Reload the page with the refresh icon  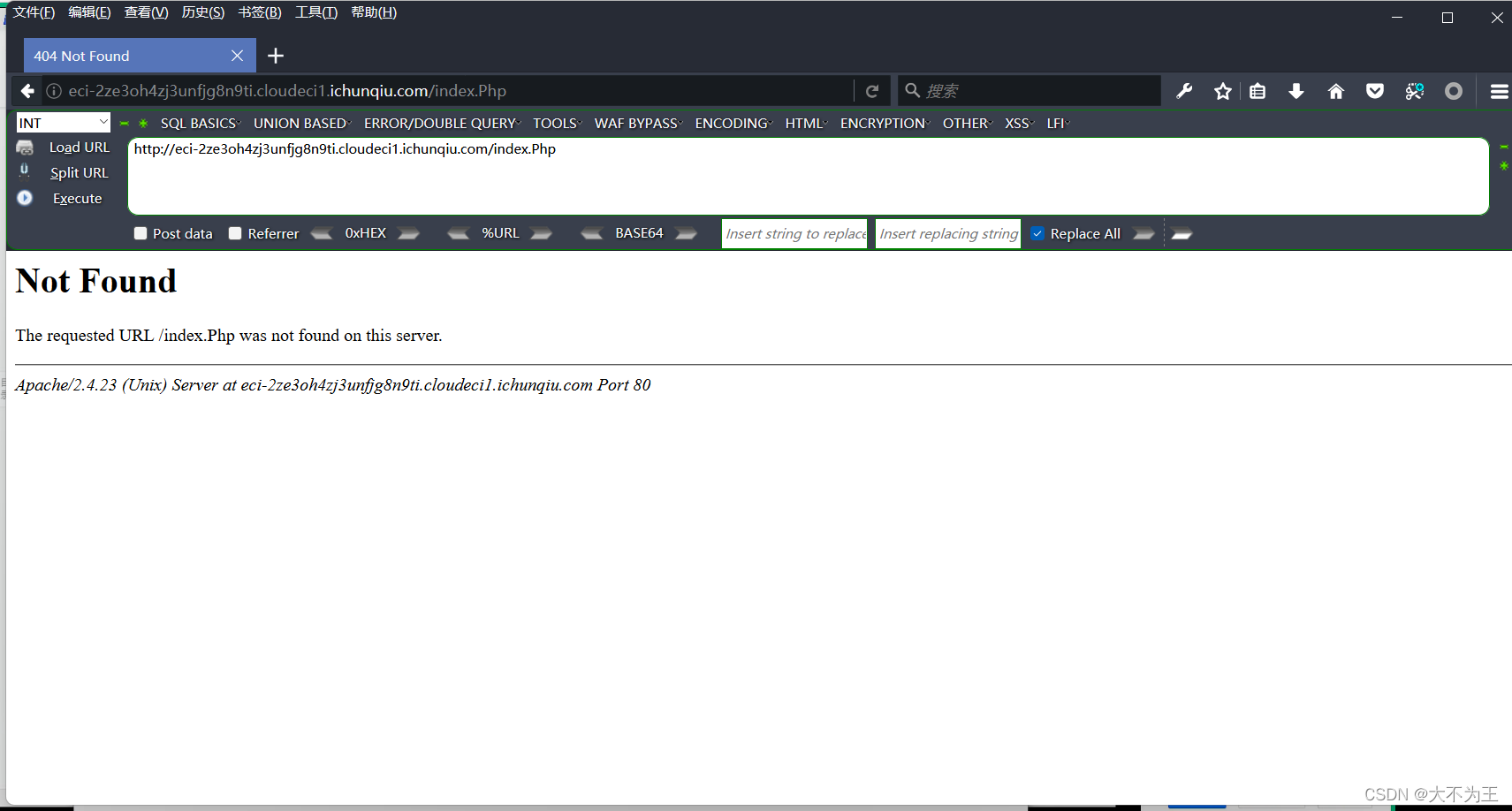coord(872,91)
